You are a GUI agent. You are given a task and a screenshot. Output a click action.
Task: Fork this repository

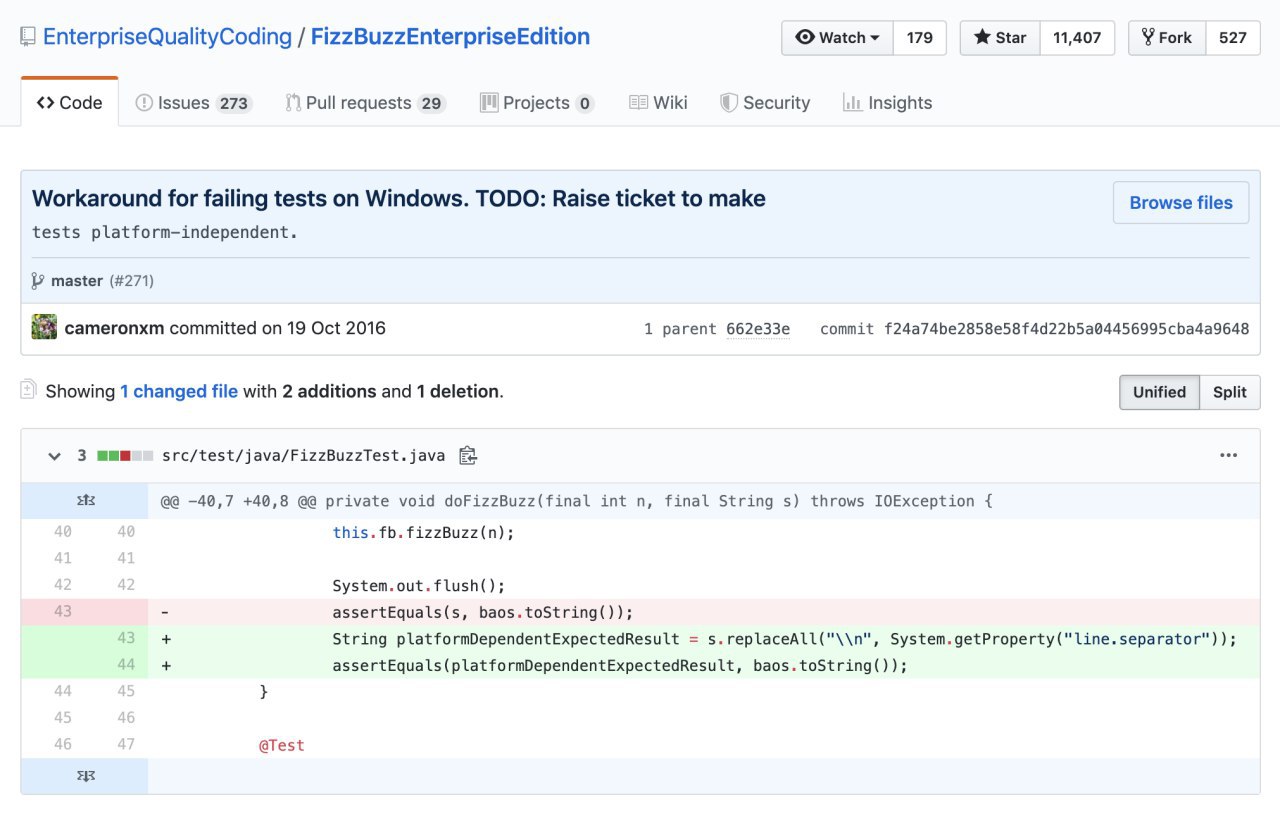(1167, 38)
